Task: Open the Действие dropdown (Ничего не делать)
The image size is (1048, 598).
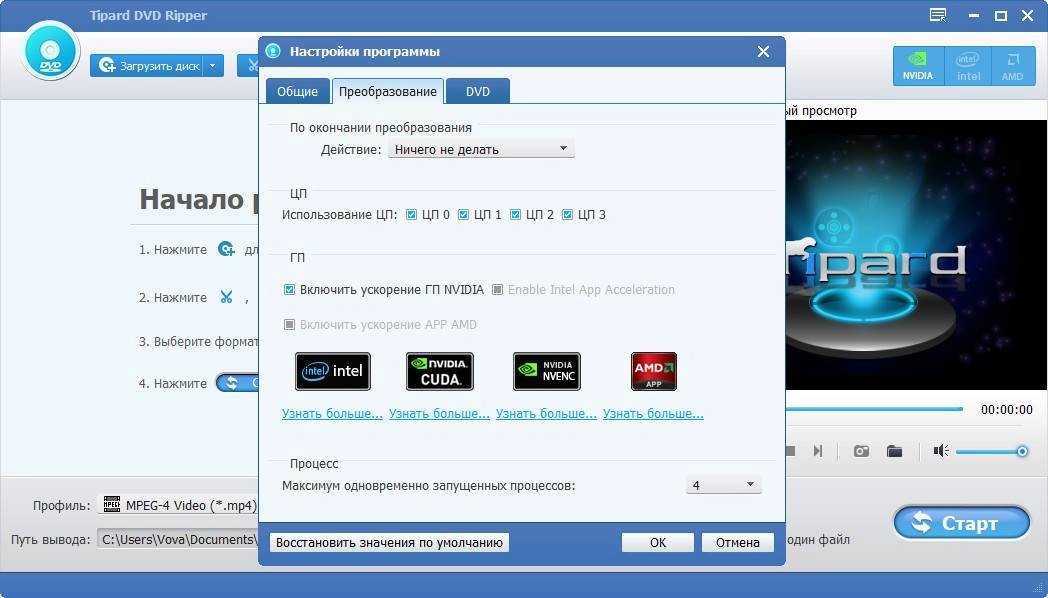Action: click(x=481, y=149)
